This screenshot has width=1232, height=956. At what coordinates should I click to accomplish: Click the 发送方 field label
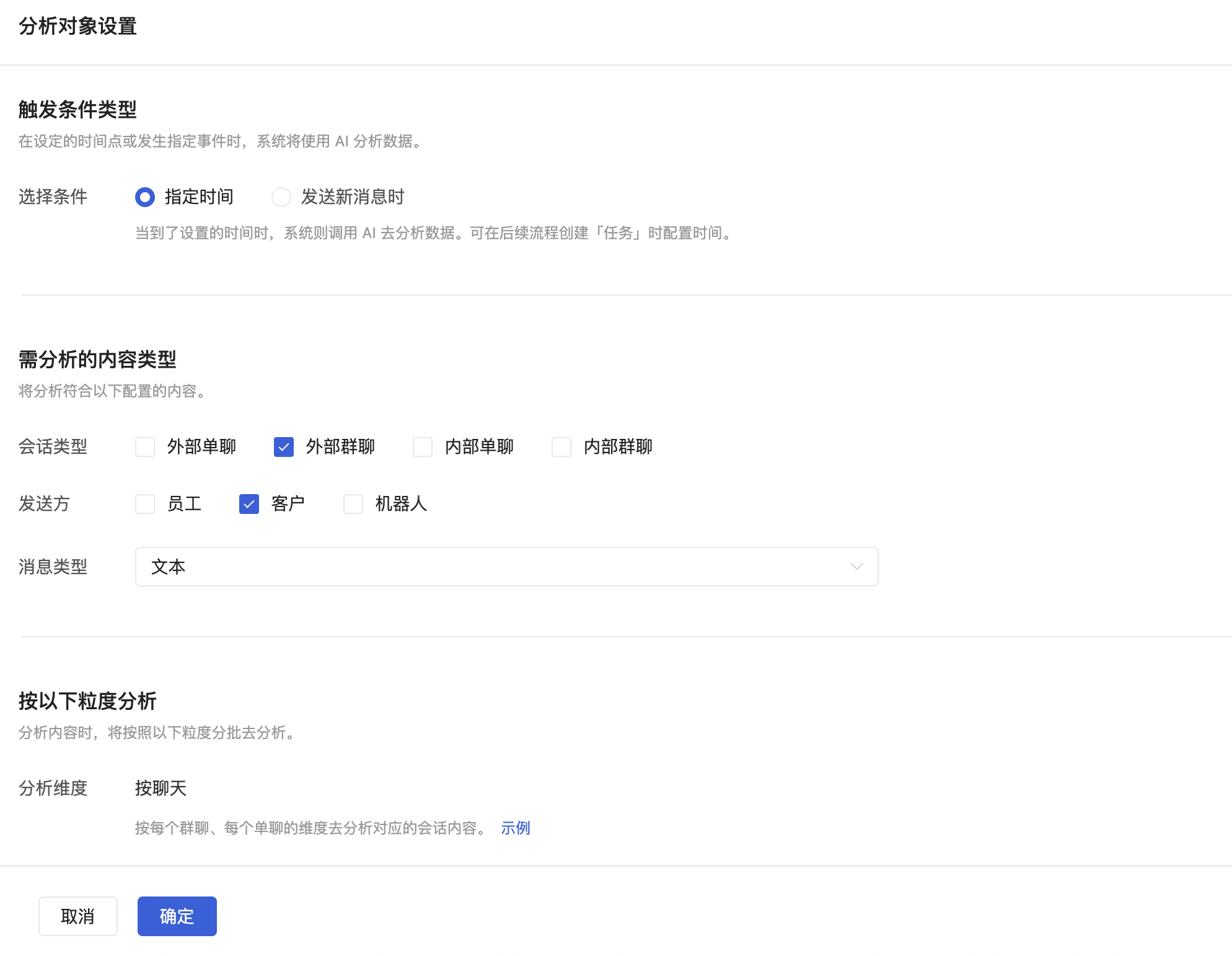point(45,504)
